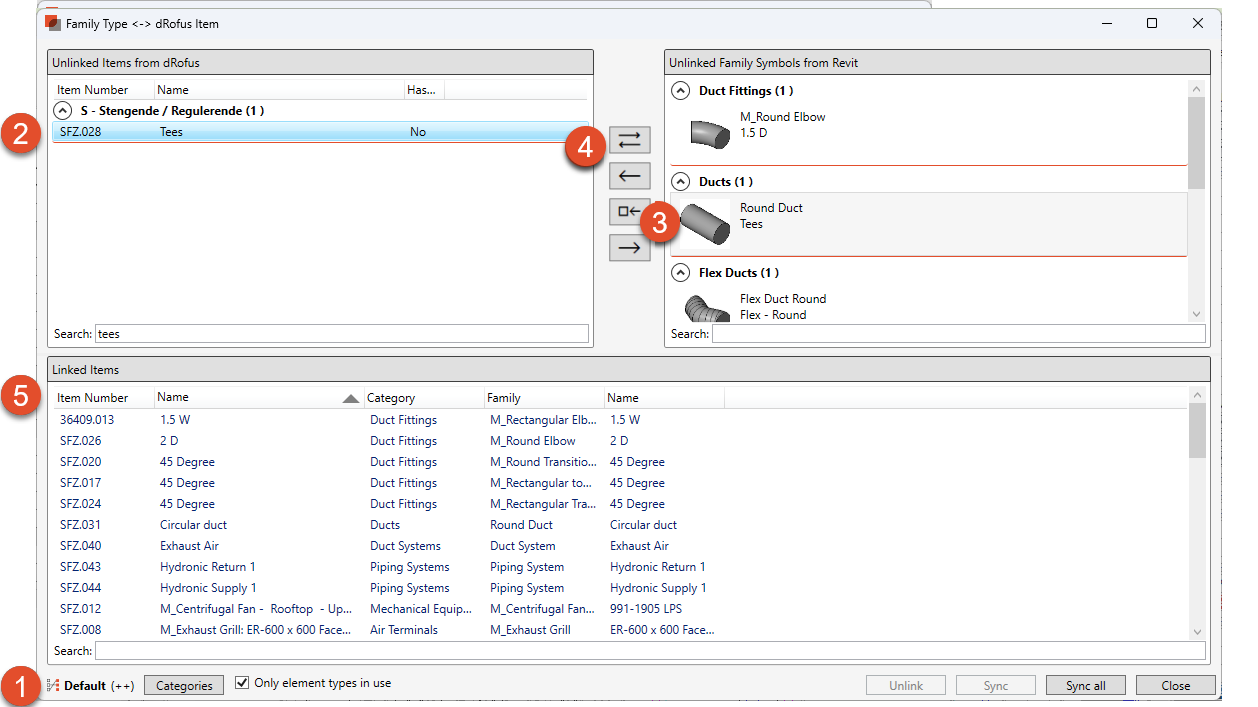Click the Linked Items search field
Screen dimensions: 1258x707
(650, 652)
